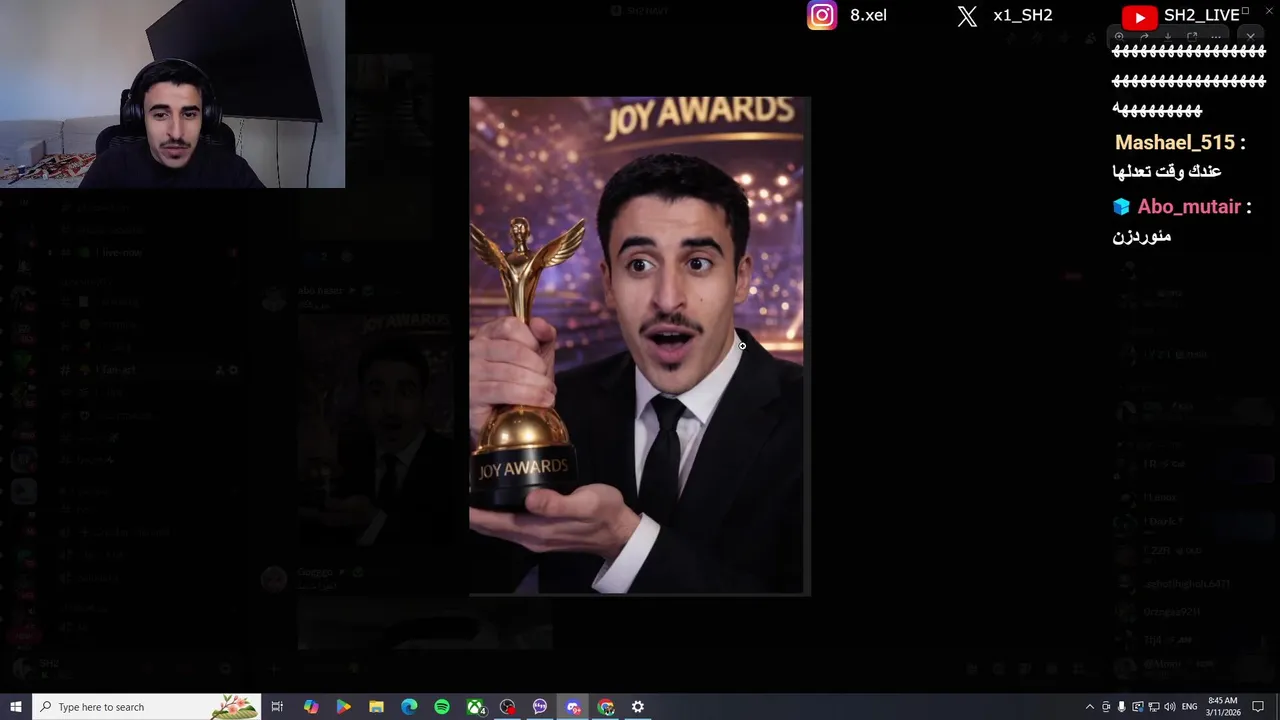Open Google Chrome from the taskbar
Viewport: 1280px width, 720px height.
606,707
